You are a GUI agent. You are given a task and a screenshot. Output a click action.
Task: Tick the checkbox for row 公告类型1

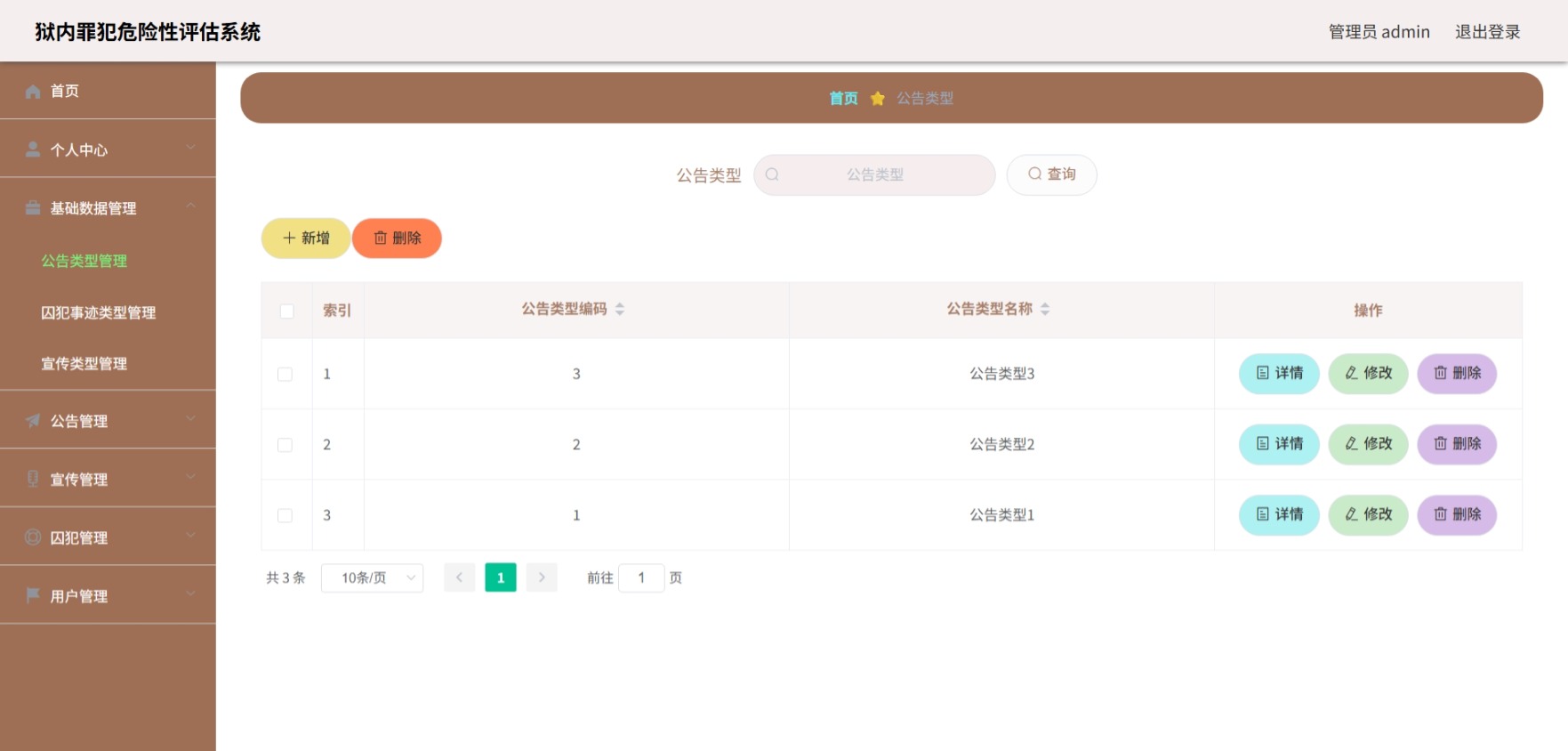pyautogui.click(x=285, y=515)
